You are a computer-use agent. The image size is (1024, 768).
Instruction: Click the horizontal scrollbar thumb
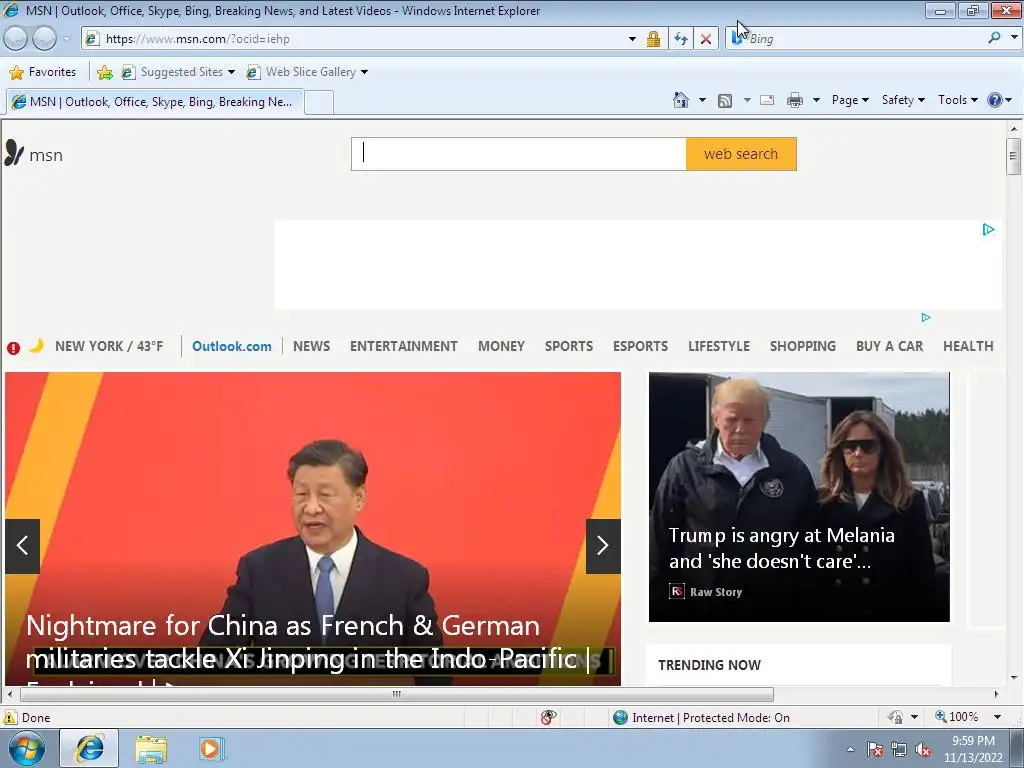[x=395, y=694]
